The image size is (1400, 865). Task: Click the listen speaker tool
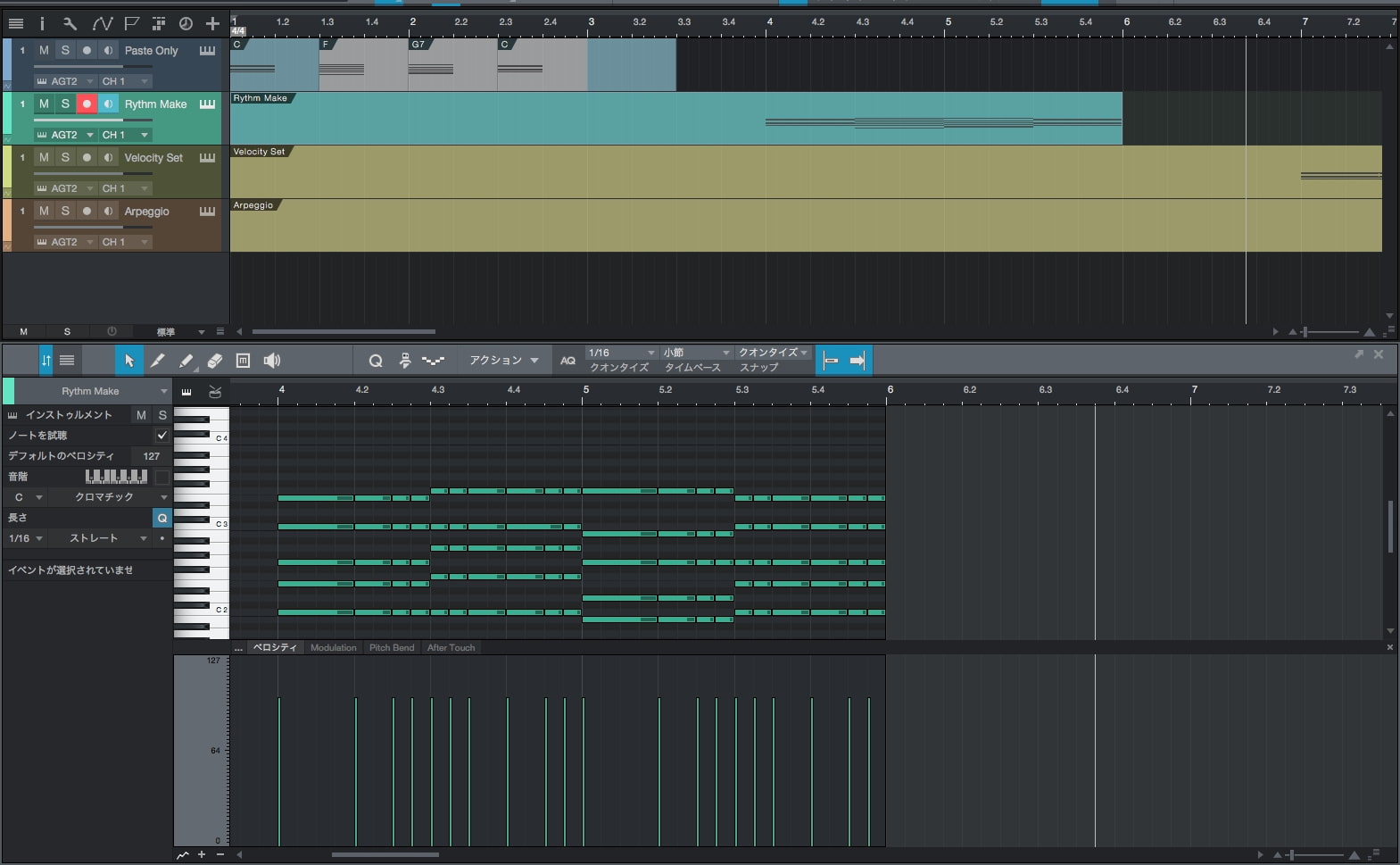(272, 361)
